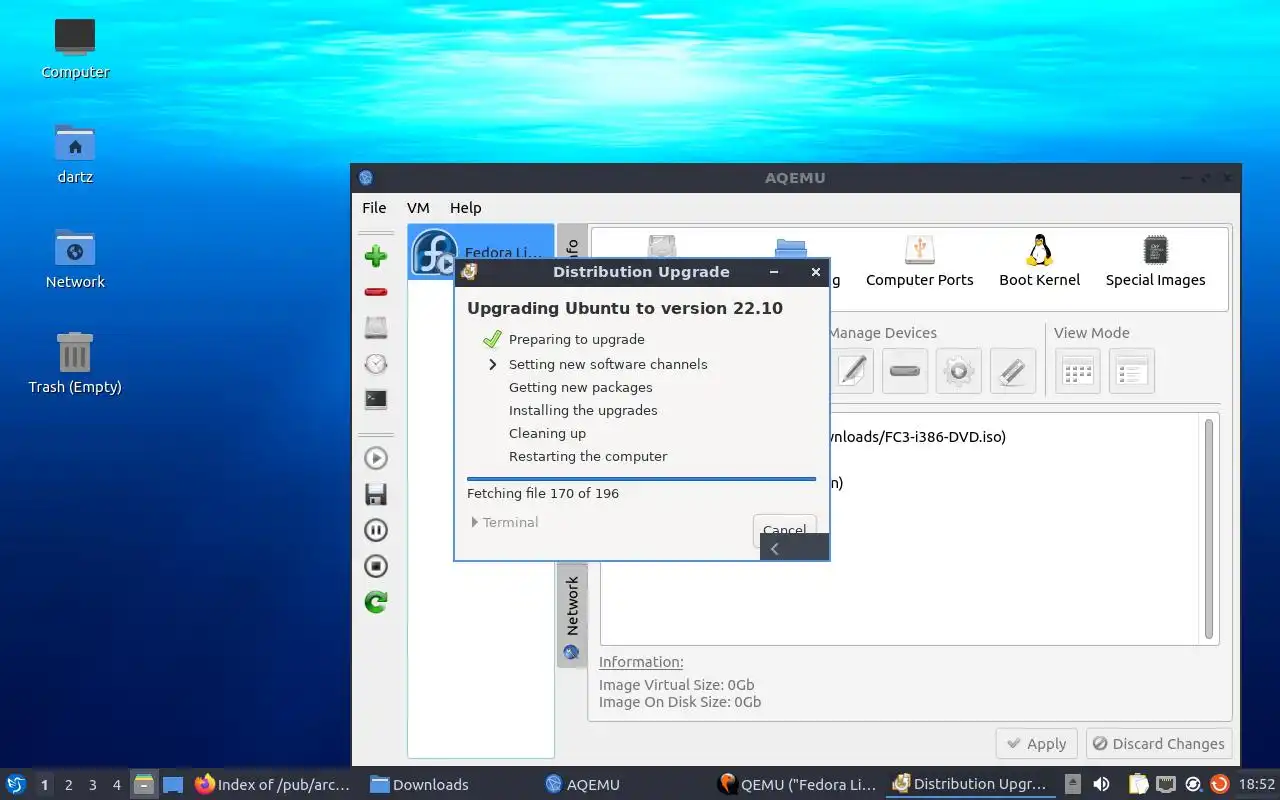Switch to the QEMU Fedora taskbar entry
Image resolution: width=1280 pixels, height=800 pixels.
click(x=797, y=784)
